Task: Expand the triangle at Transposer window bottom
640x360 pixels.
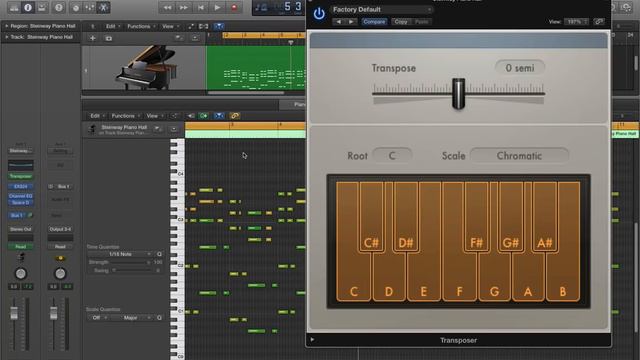Action: click(312, 340)
